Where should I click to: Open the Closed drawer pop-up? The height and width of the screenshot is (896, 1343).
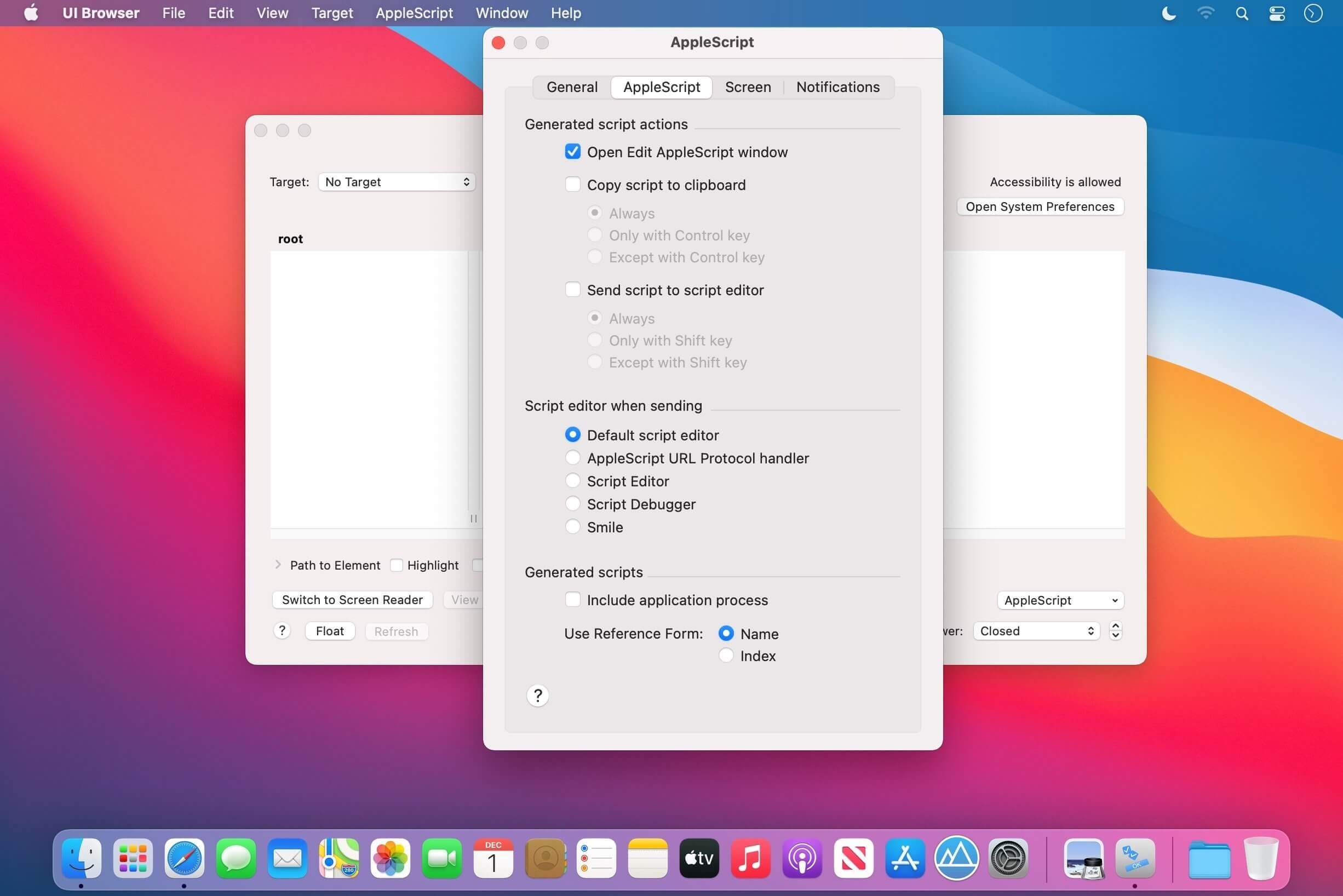(x=1036, y=631)
